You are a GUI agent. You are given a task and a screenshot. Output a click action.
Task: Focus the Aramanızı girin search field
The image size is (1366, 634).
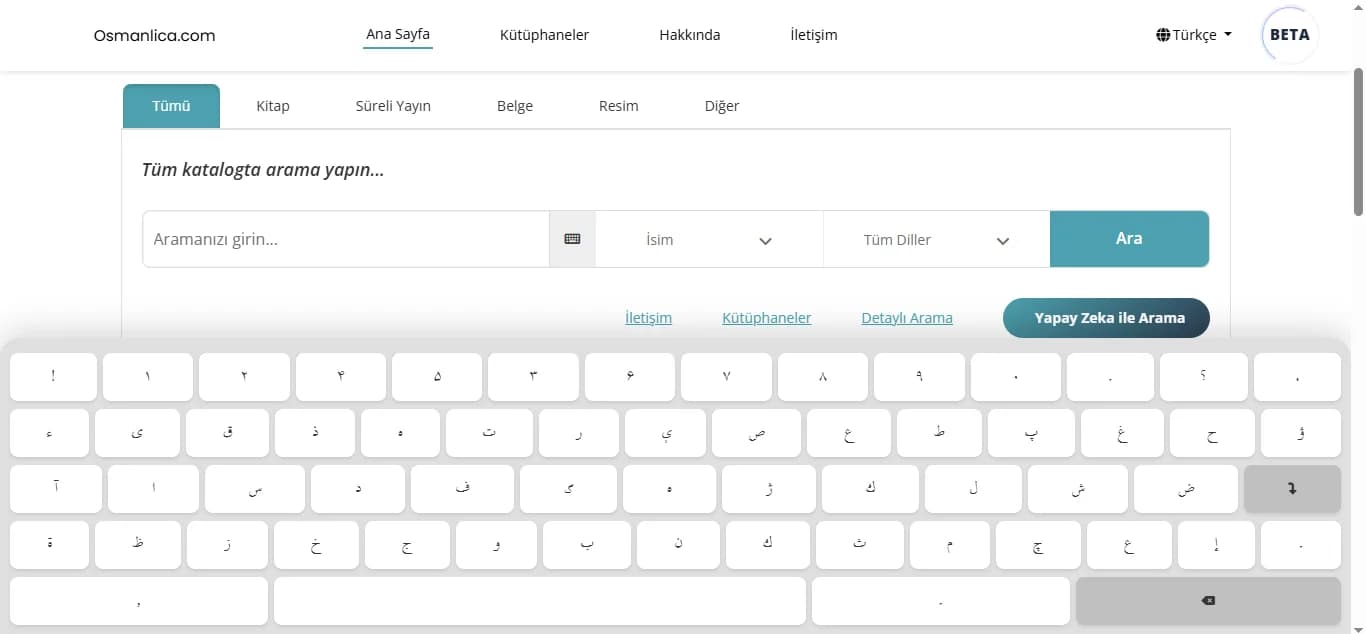click(346, 239)
